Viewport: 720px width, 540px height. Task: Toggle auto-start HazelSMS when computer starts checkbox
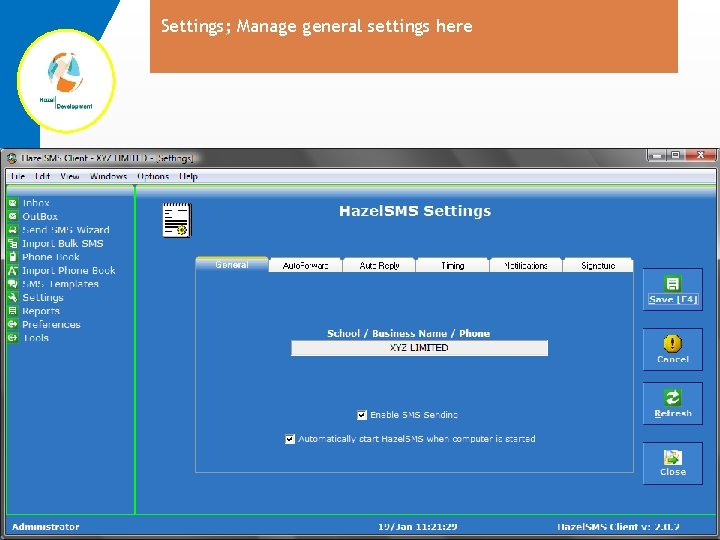tap(290, 439)
